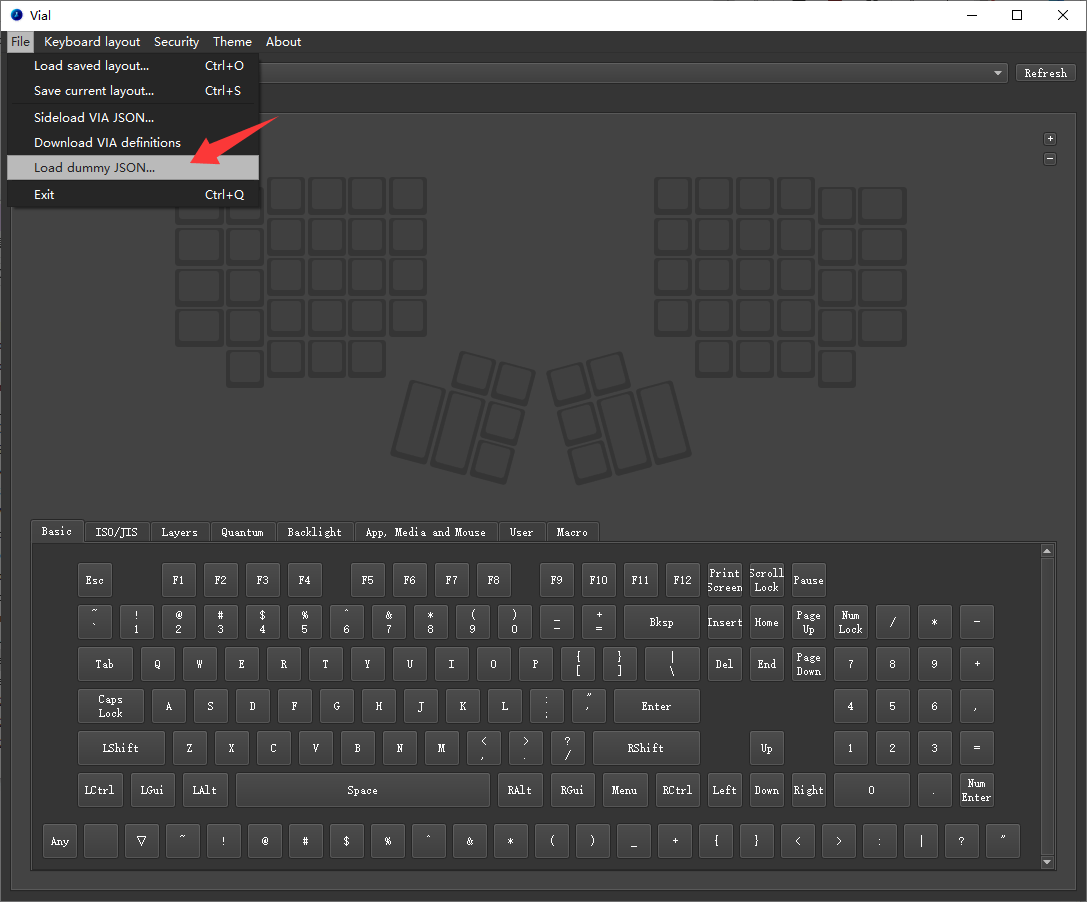The image size is (1087, 902).
Task: Switch to the Layers tab
Action: (x=179, y=532)
